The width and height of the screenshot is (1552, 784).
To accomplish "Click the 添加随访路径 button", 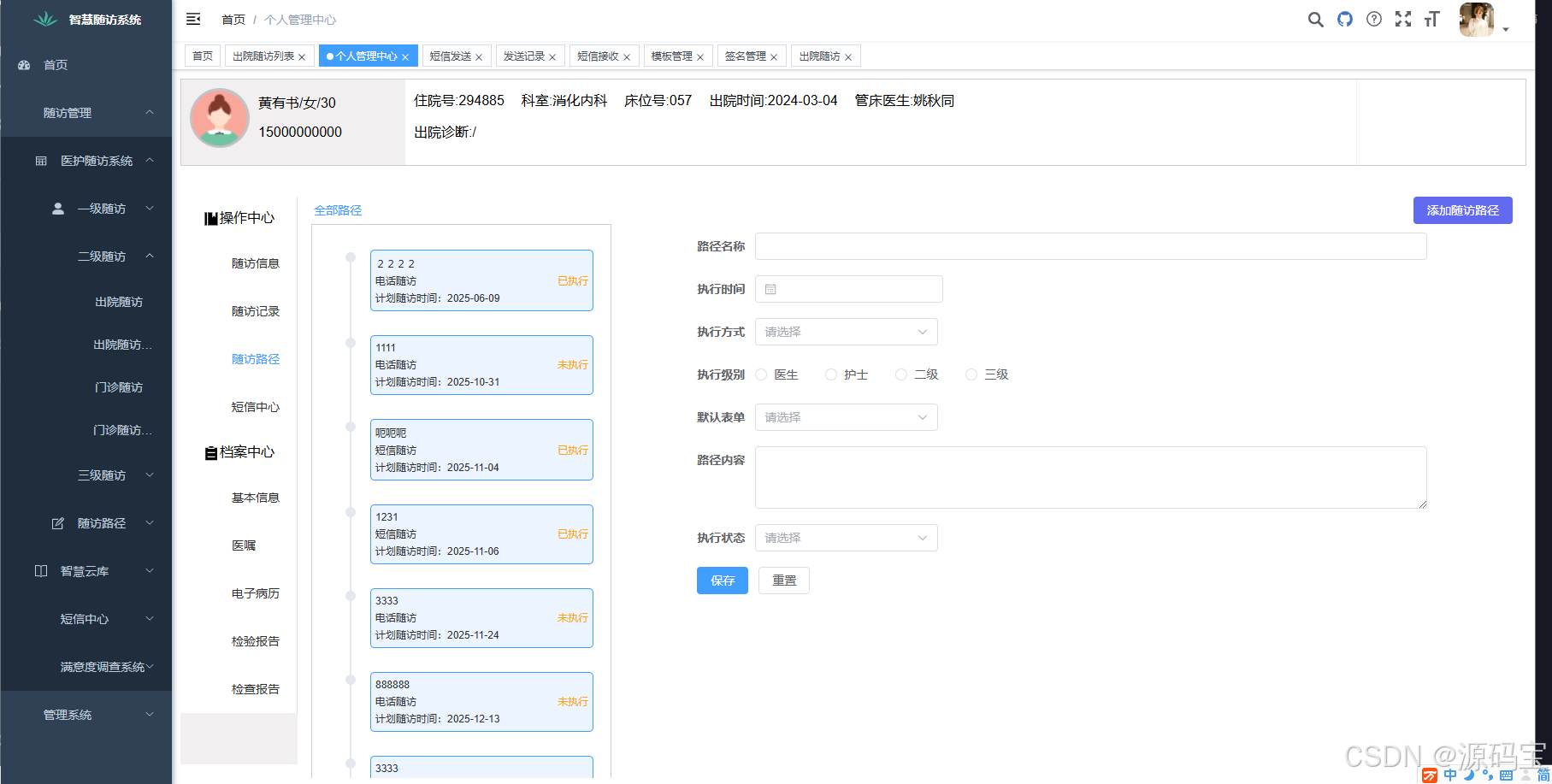I will 1462,210.
